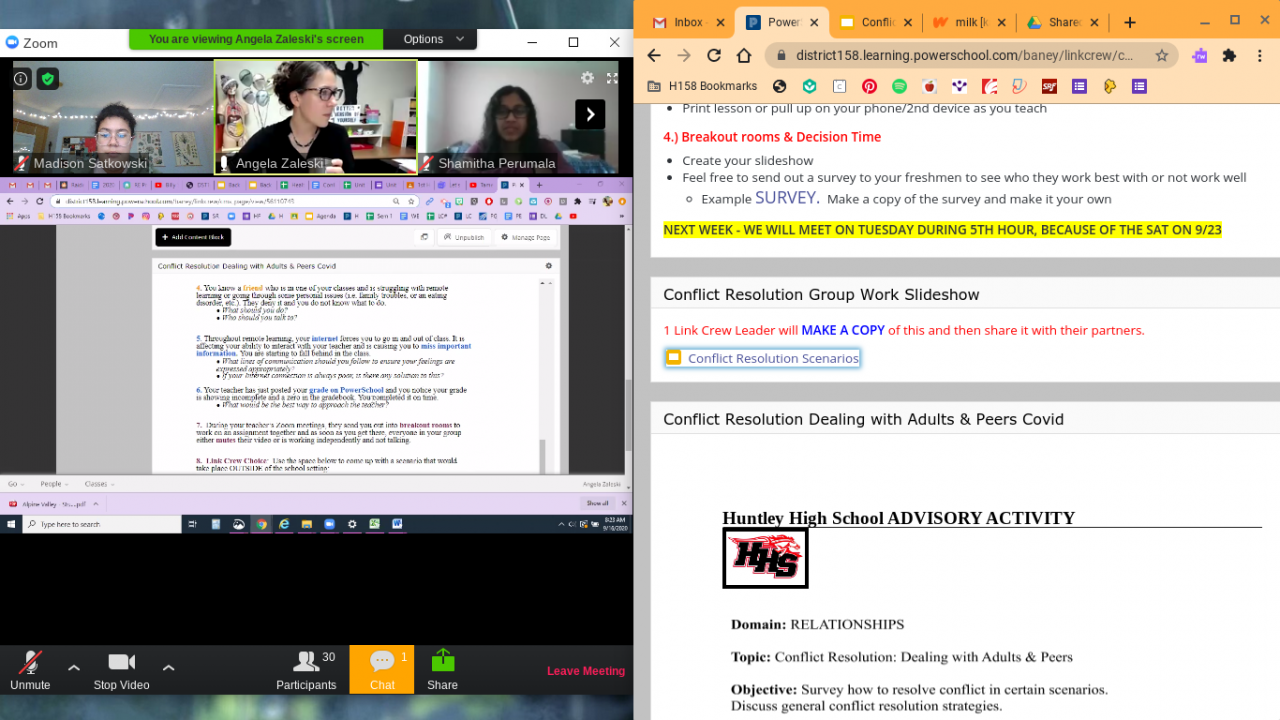Open the red SRF bookmark
1280x720 pixels.
pos(1049,86)
